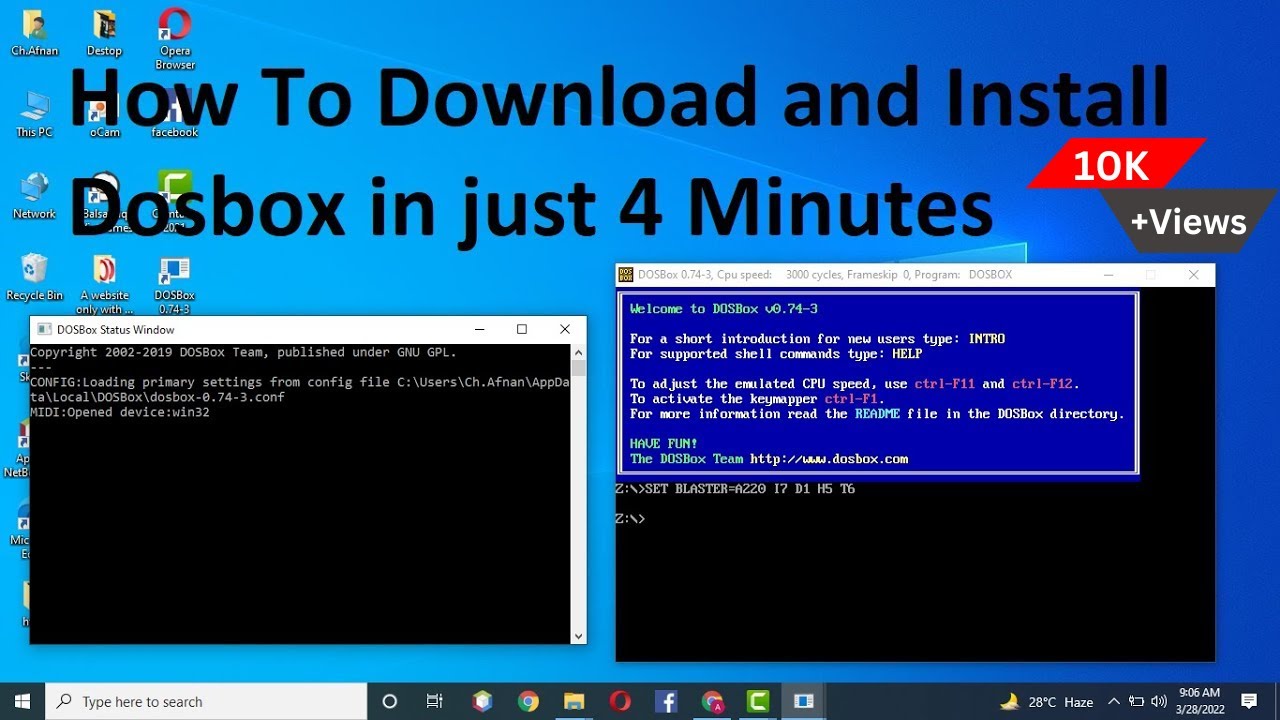Click the word README in DOSBox
This screenshot has height=720, width=1280.
pyautogui.click(x=877, y=414)
